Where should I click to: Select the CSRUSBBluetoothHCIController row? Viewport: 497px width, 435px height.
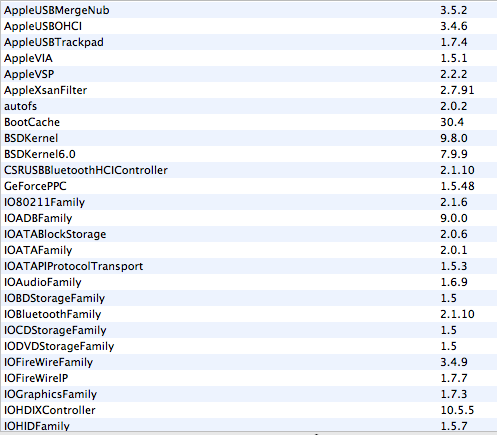tap(248, 170)
